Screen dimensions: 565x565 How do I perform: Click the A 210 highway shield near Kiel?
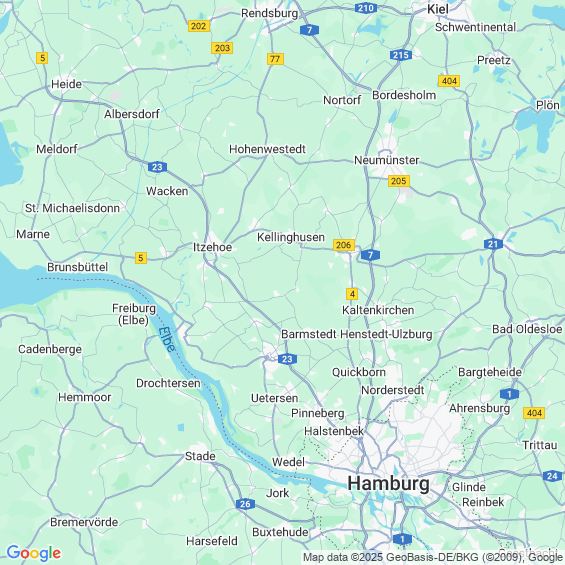[365, 8]
